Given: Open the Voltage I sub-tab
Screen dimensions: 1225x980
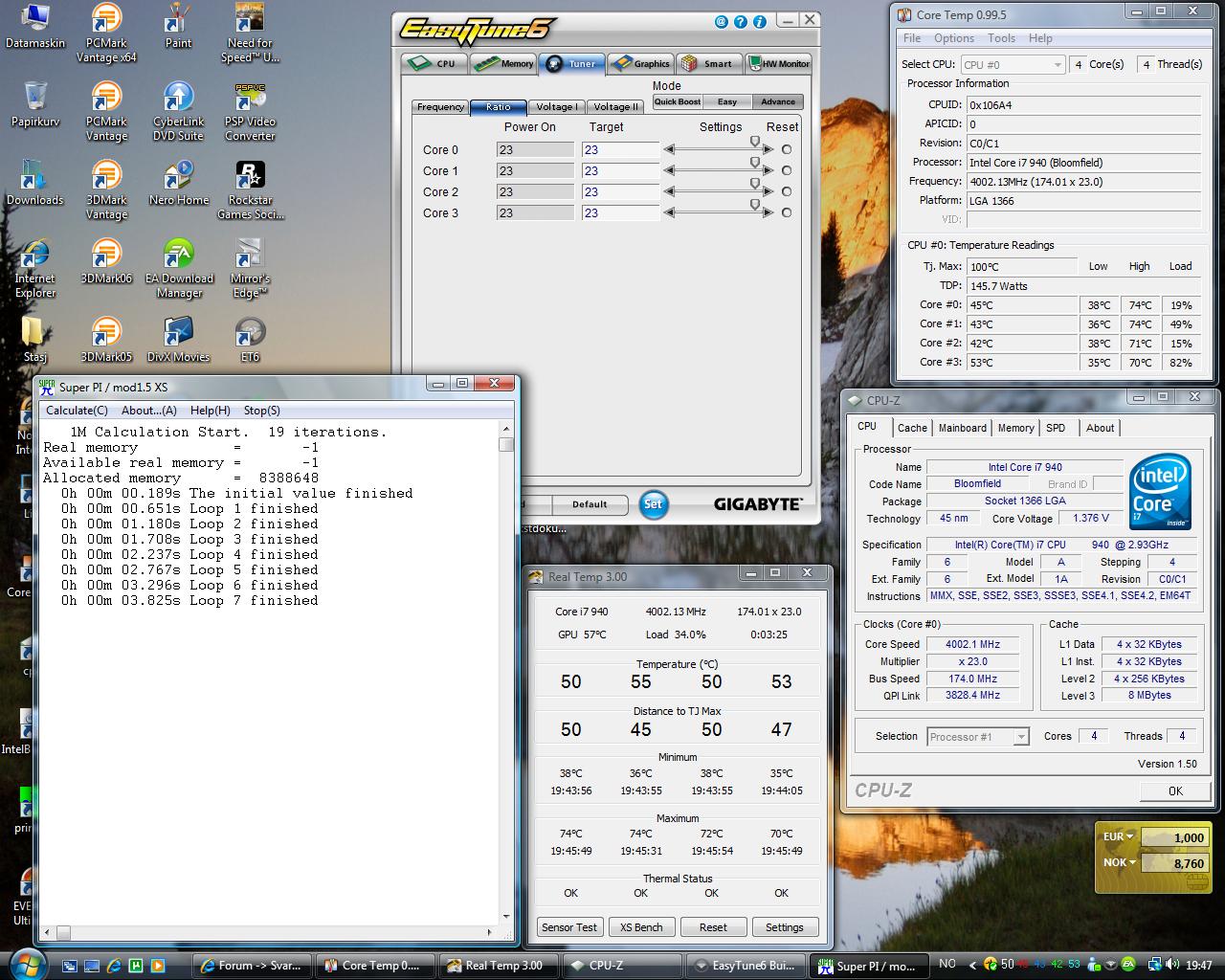Looking at the screenshot, I should point(556,106).
